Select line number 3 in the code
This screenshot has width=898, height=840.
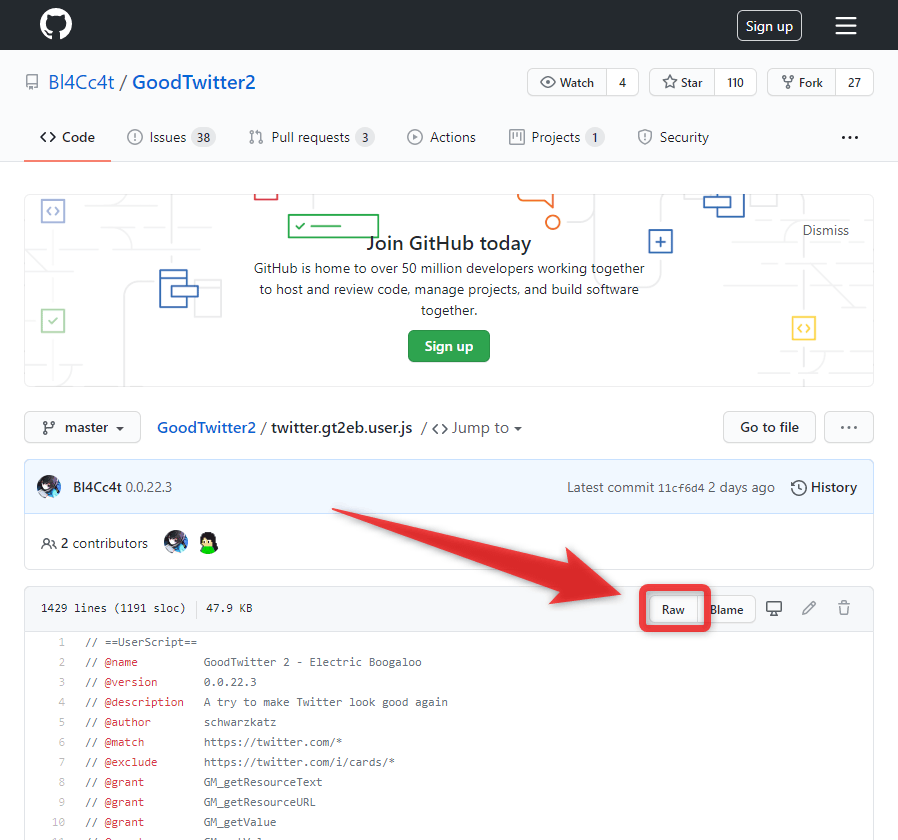tap(61, 682)
